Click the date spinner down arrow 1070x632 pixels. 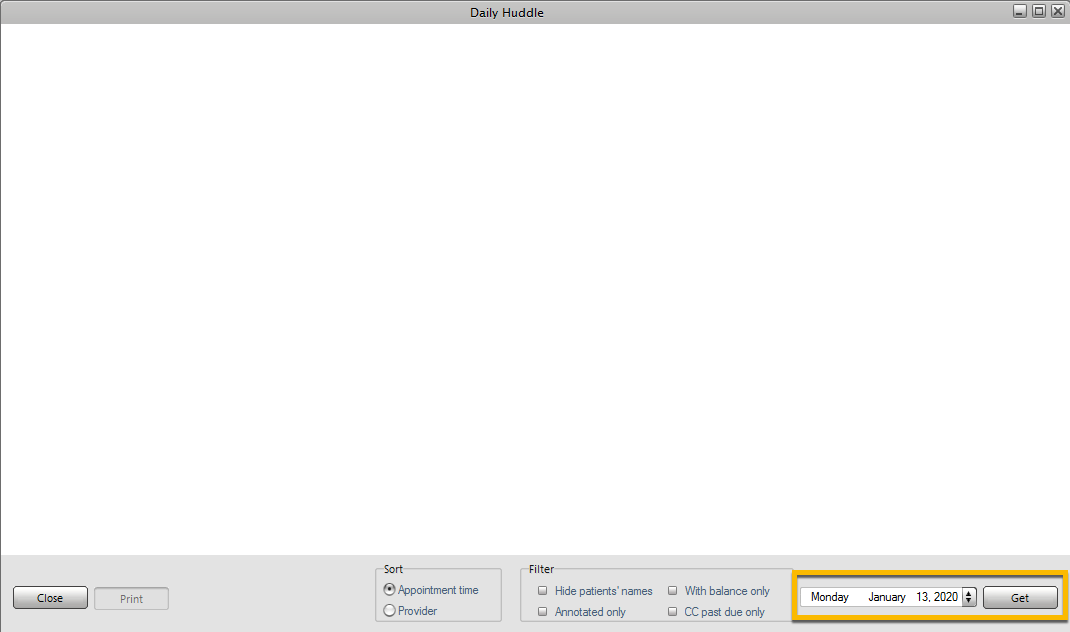click(968, 602)
